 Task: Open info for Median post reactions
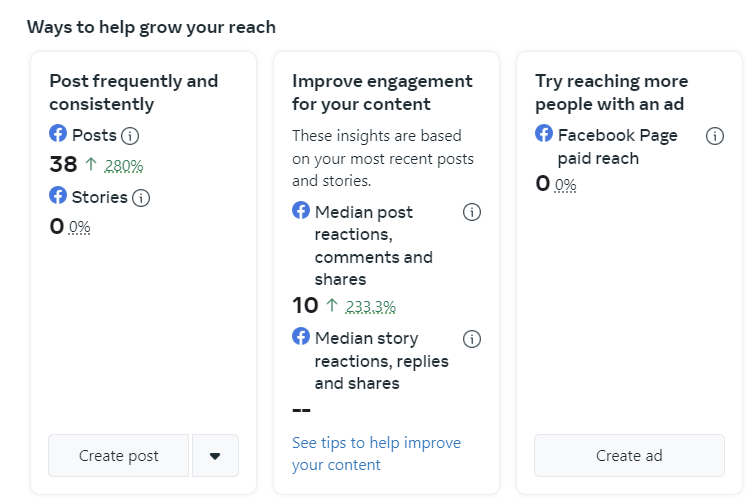pyautogui.click(x=472, y=212)
